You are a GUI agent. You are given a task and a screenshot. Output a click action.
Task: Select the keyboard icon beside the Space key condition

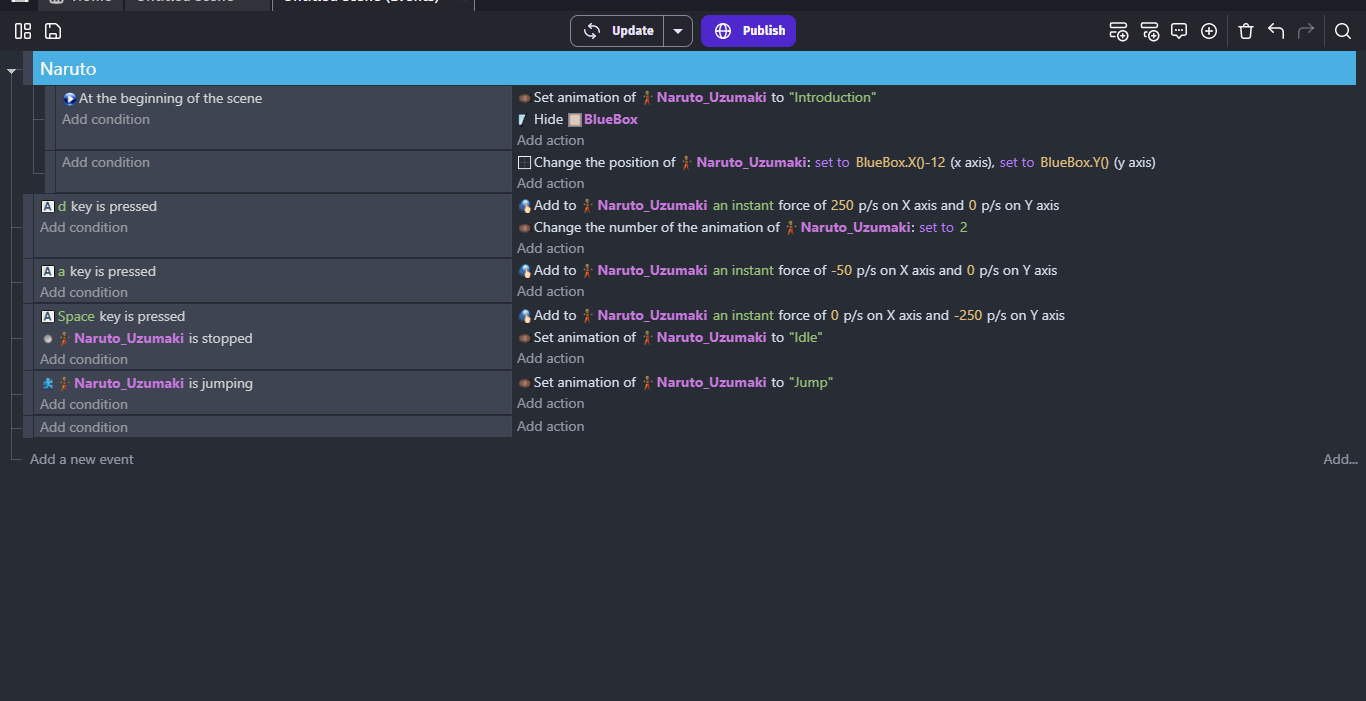click(48, 316)
